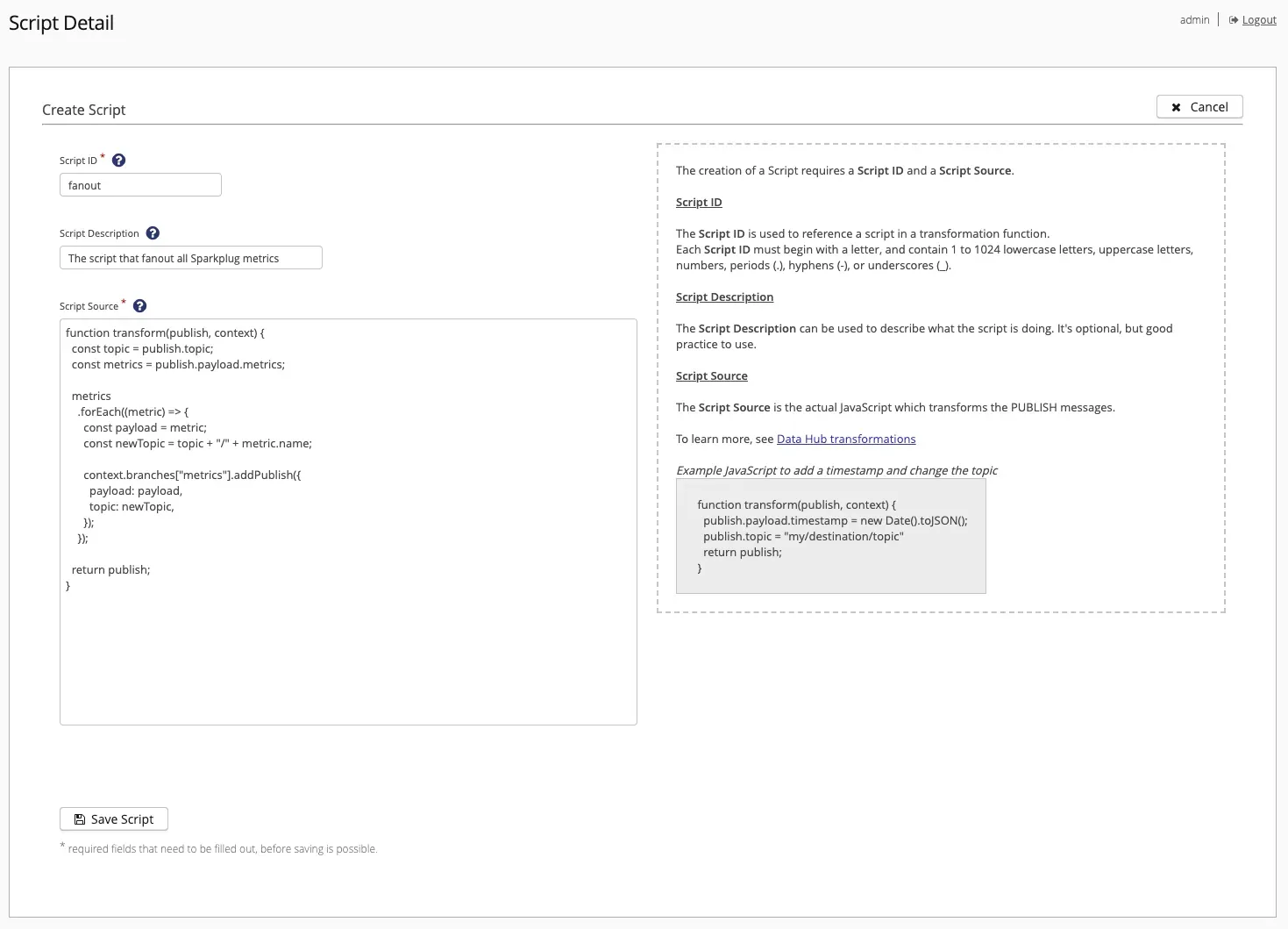Focus the Script ID field containing fanout
This screenshot has width=1288, height=929.
coord(140,185)
